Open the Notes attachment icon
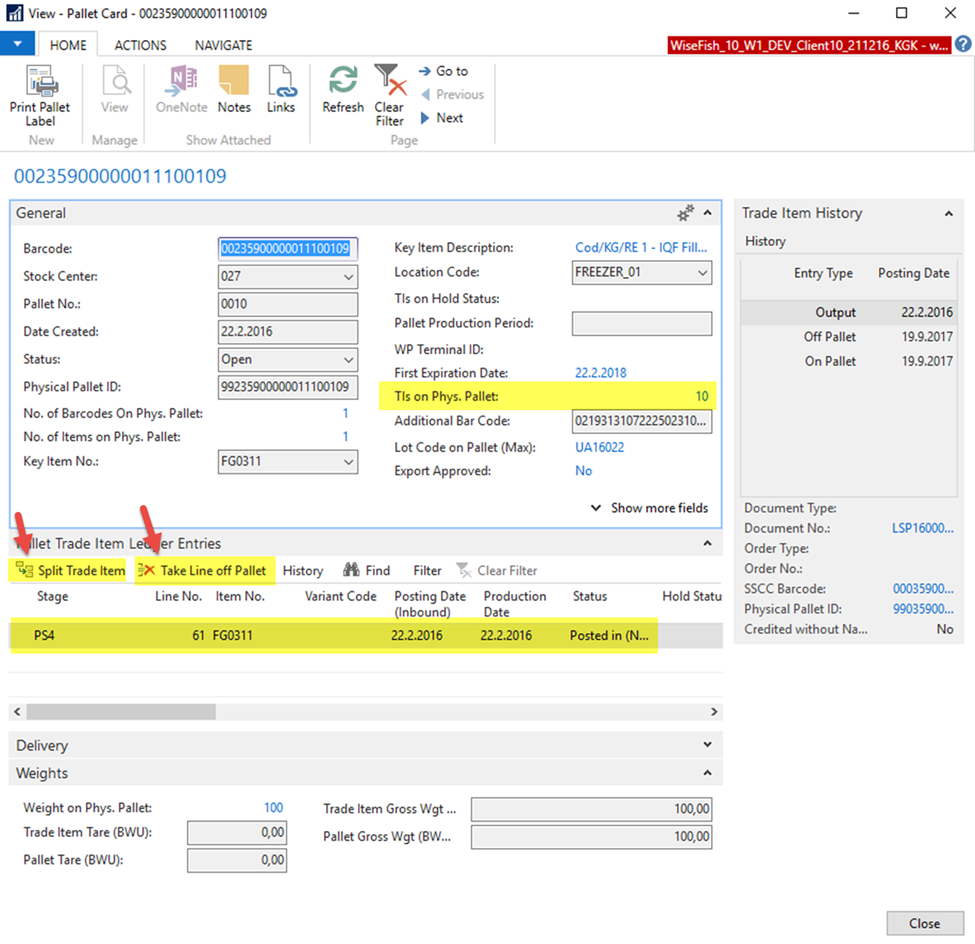The width and height of the screenshot is (975, 944). (x=233, y=82)
